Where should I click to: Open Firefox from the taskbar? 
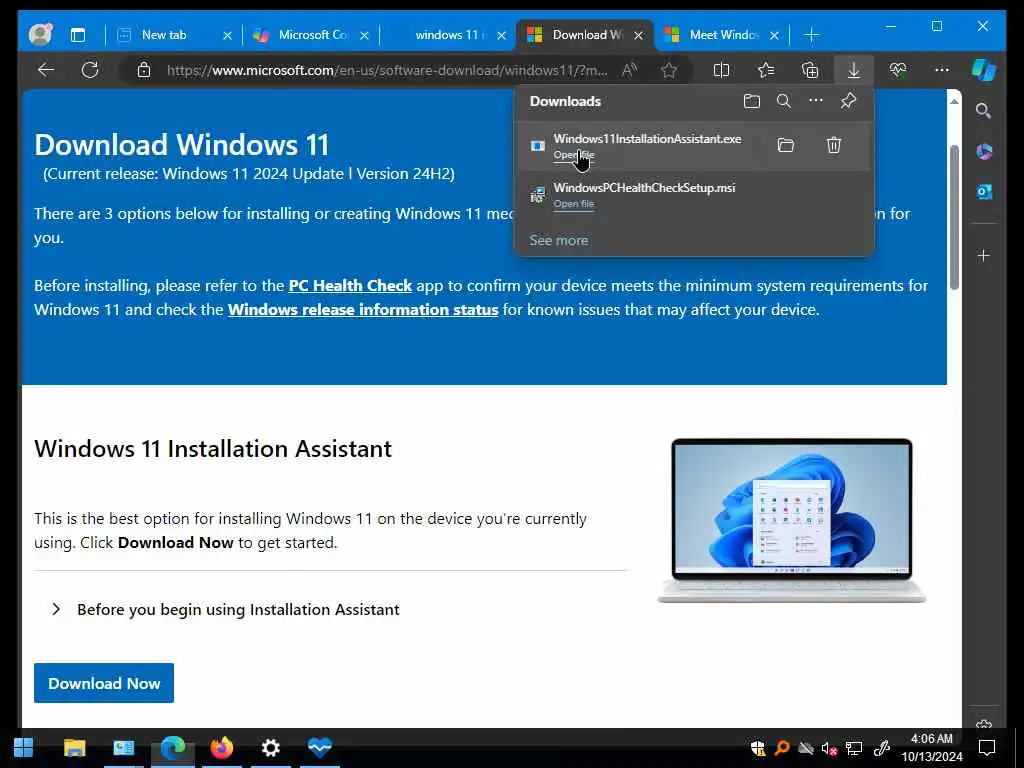[221, 748]
